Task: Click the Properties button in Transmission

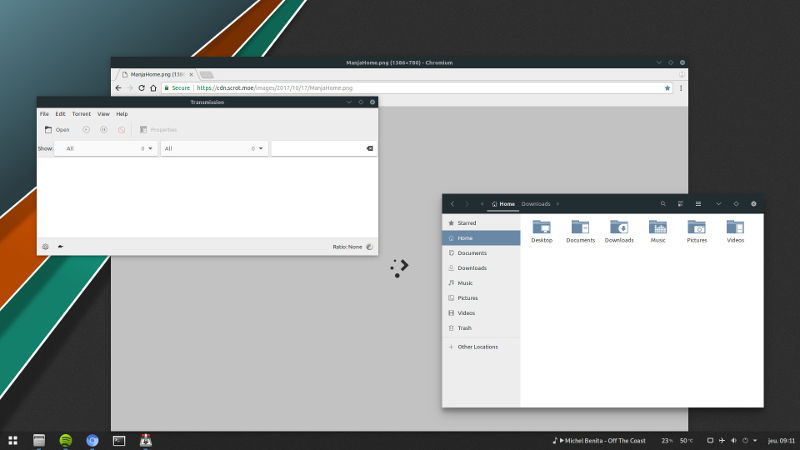Action: point(158,130)
